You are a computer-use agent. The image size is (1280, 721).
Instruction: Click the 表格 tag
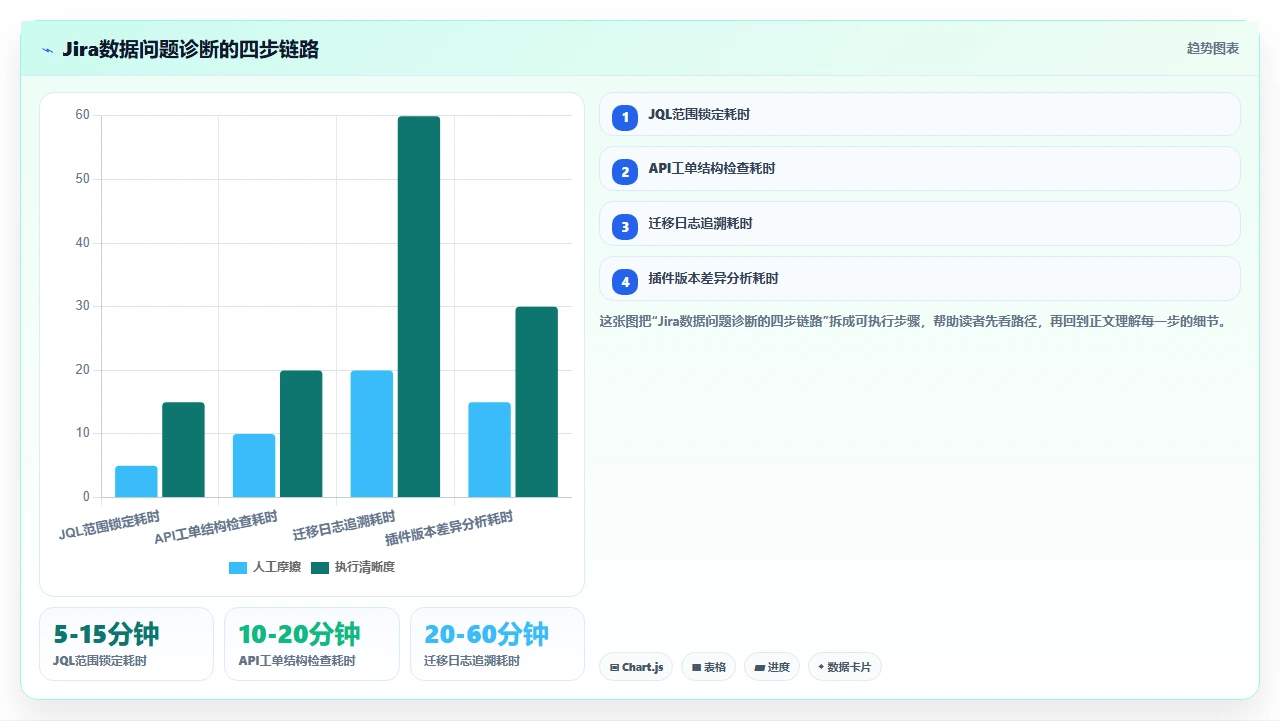pyautogui.click(x=709, y=667)
